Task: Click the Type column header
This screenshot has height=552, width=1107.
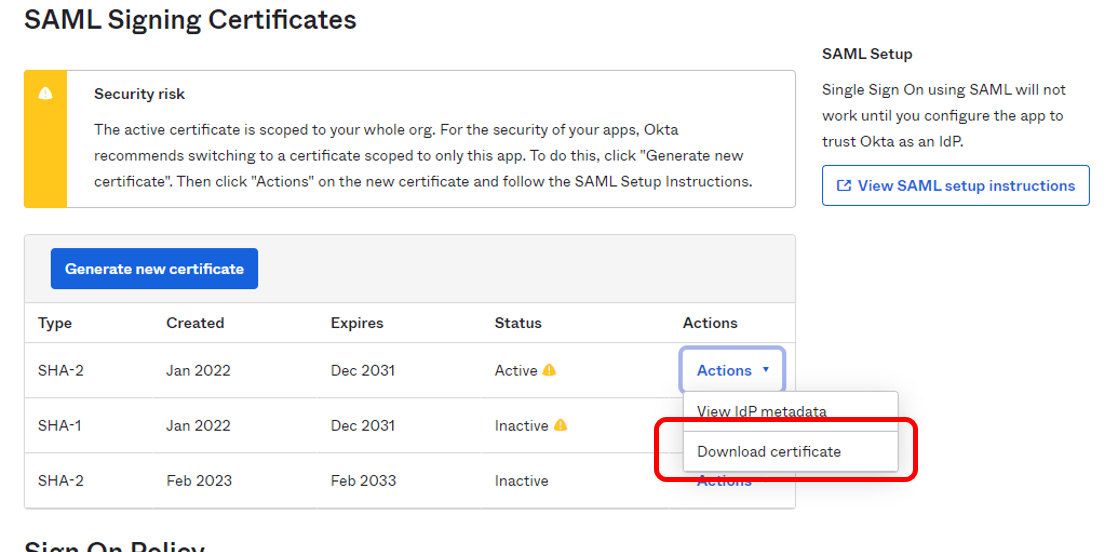Action: [x=55, y=323]
